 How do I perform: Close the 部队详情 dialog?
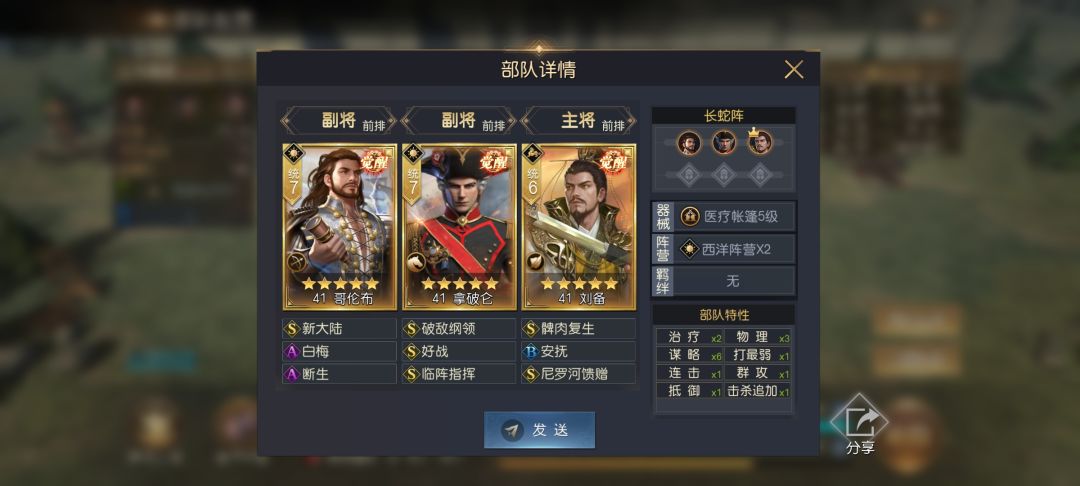[x=793, y=70]
